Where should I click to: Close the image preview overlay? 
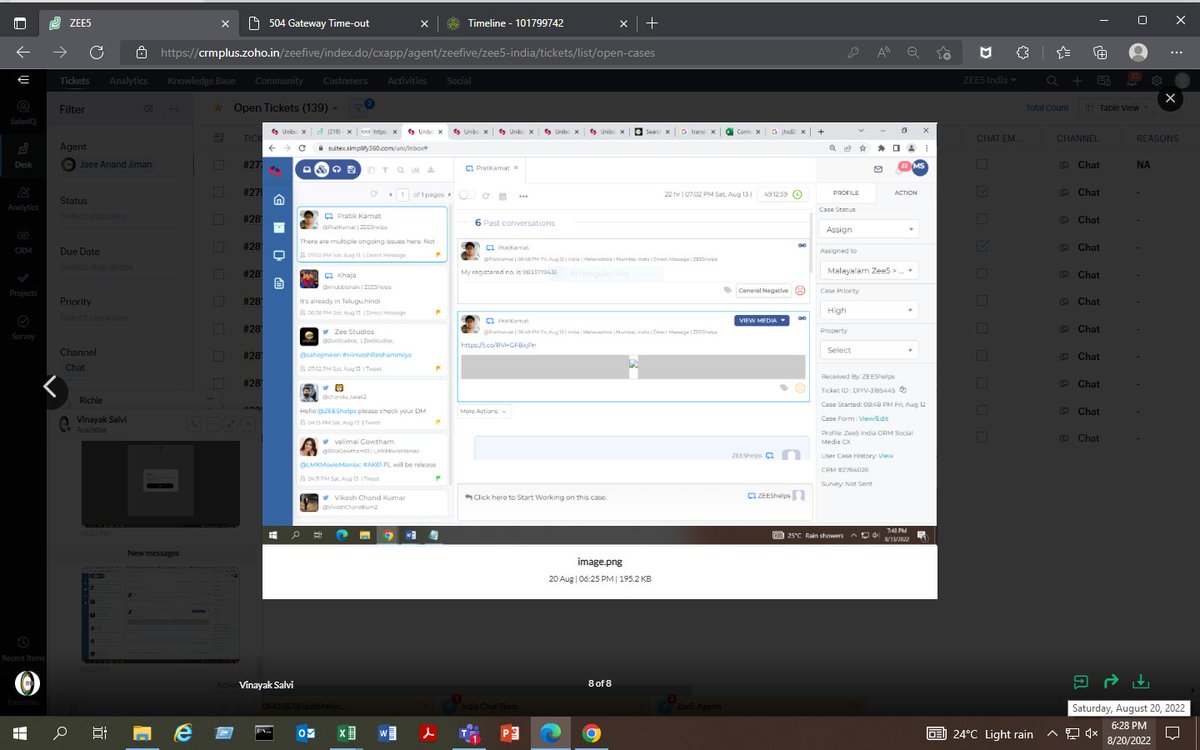click(1170, 99)
